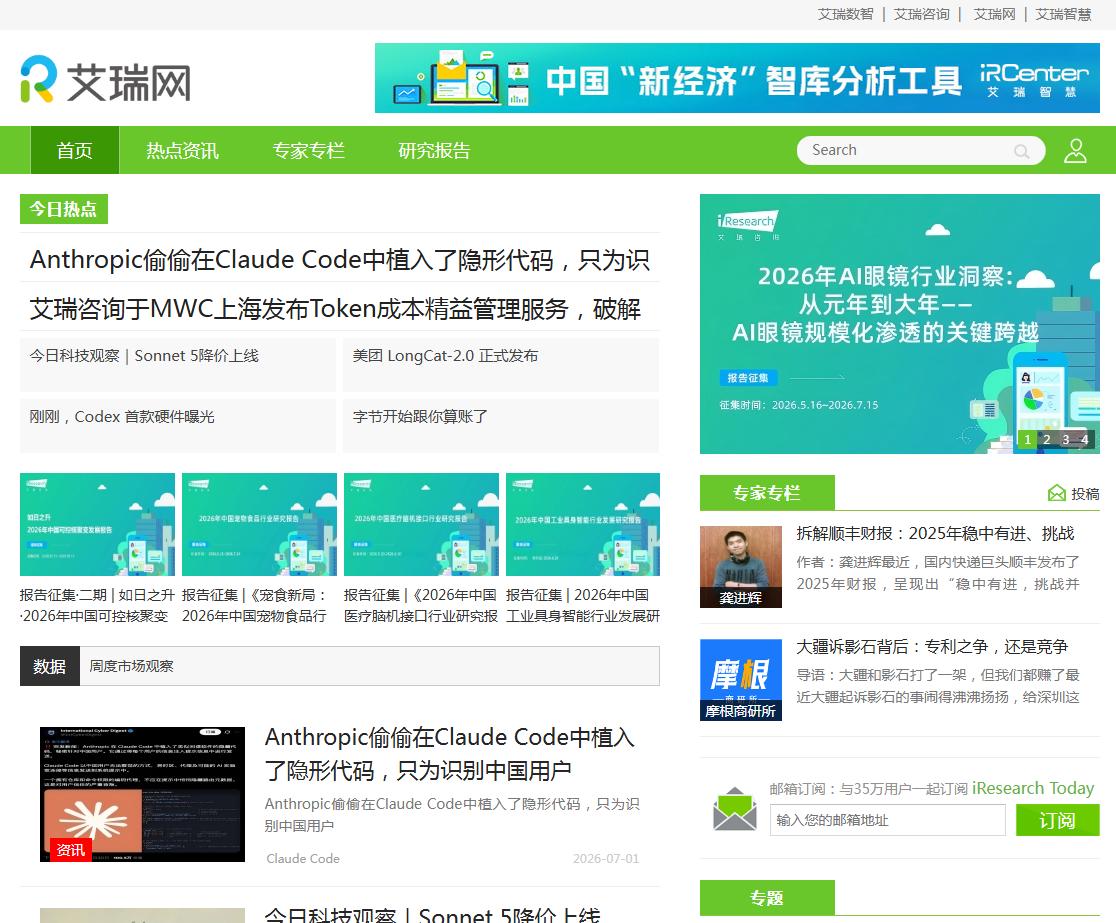Image resolution: width=1116 pixels, height=923 pixels.
Task: Open 工业具身智能 report thumbnail
Action: 583,524
